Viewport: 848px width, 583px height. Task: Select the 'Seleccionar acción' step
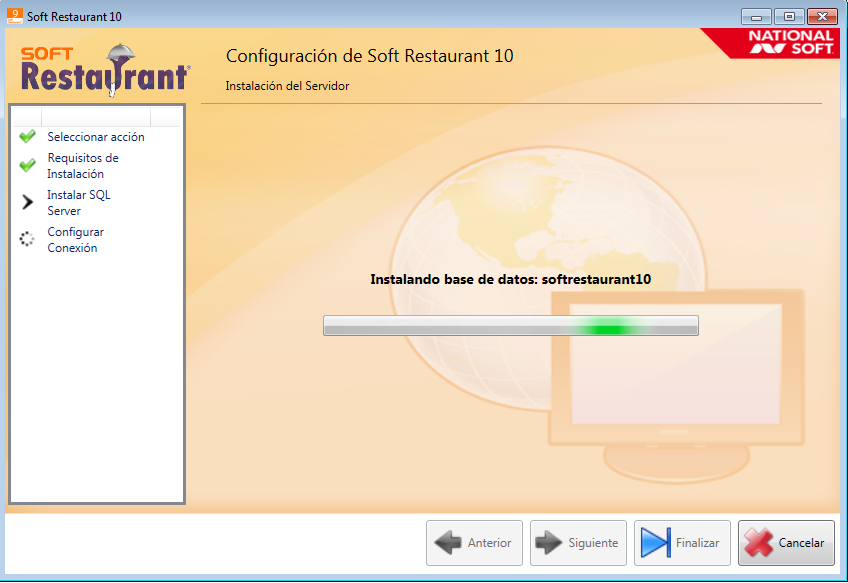(96, 137)
